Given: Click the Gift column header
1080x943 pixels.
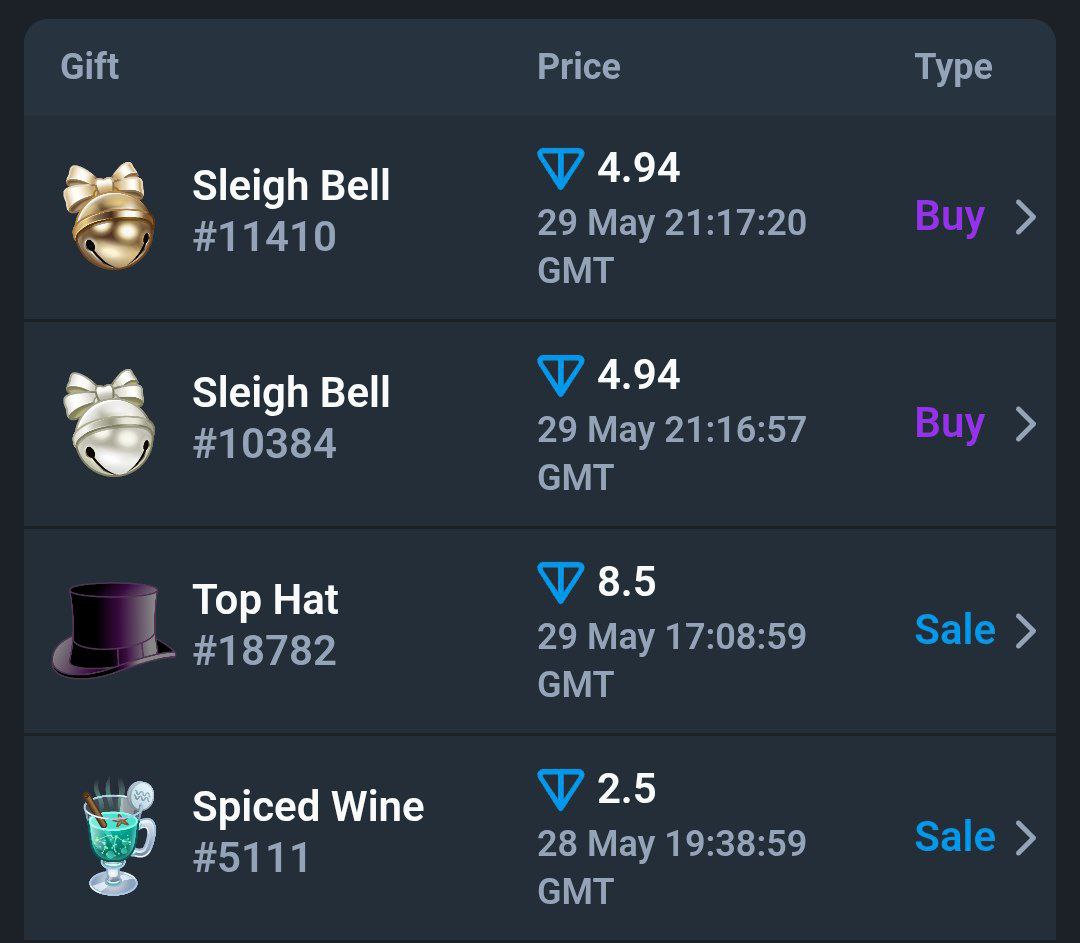Looking at the screenshot, I should (x=90, y=67).
